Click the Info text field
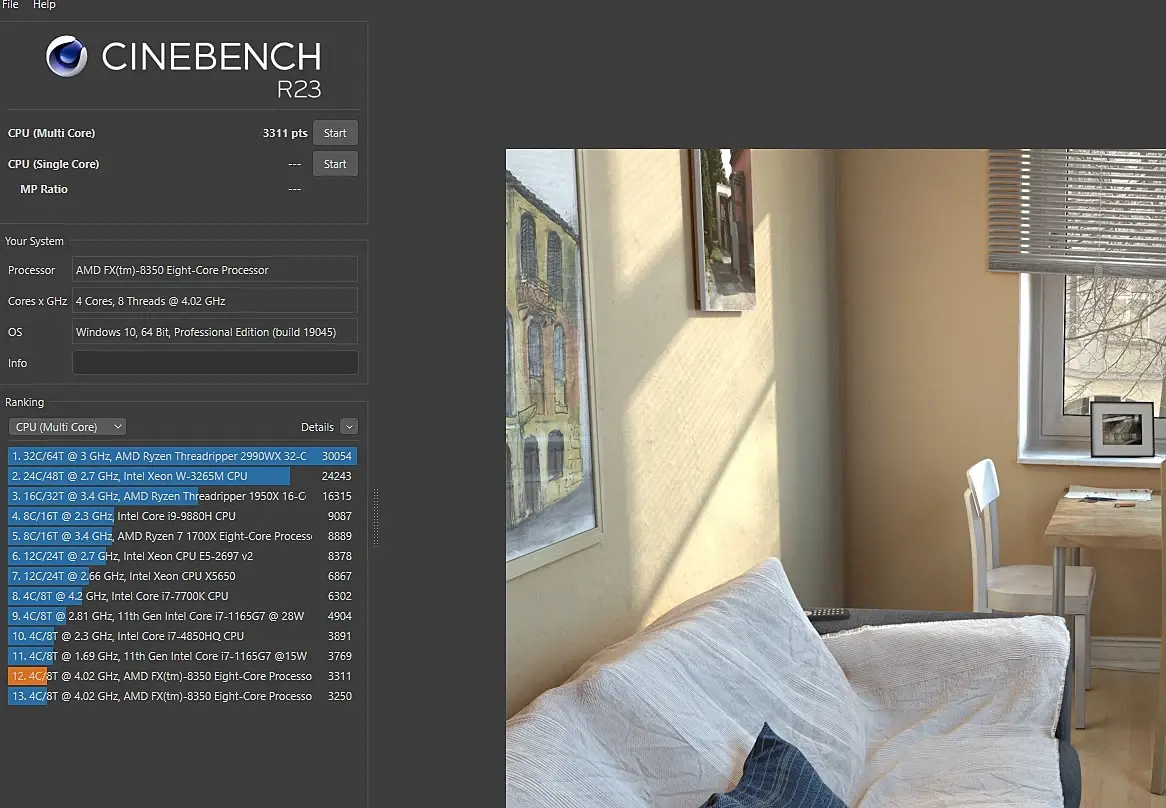The width and height of the screenshot is (1166, 808). 215,363
